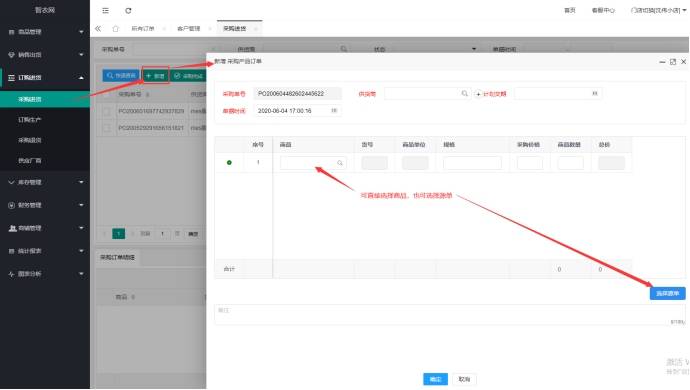Click the blue select-order button at the table's lower right
This screenshot has width=690, height=390.
point(668,293)
